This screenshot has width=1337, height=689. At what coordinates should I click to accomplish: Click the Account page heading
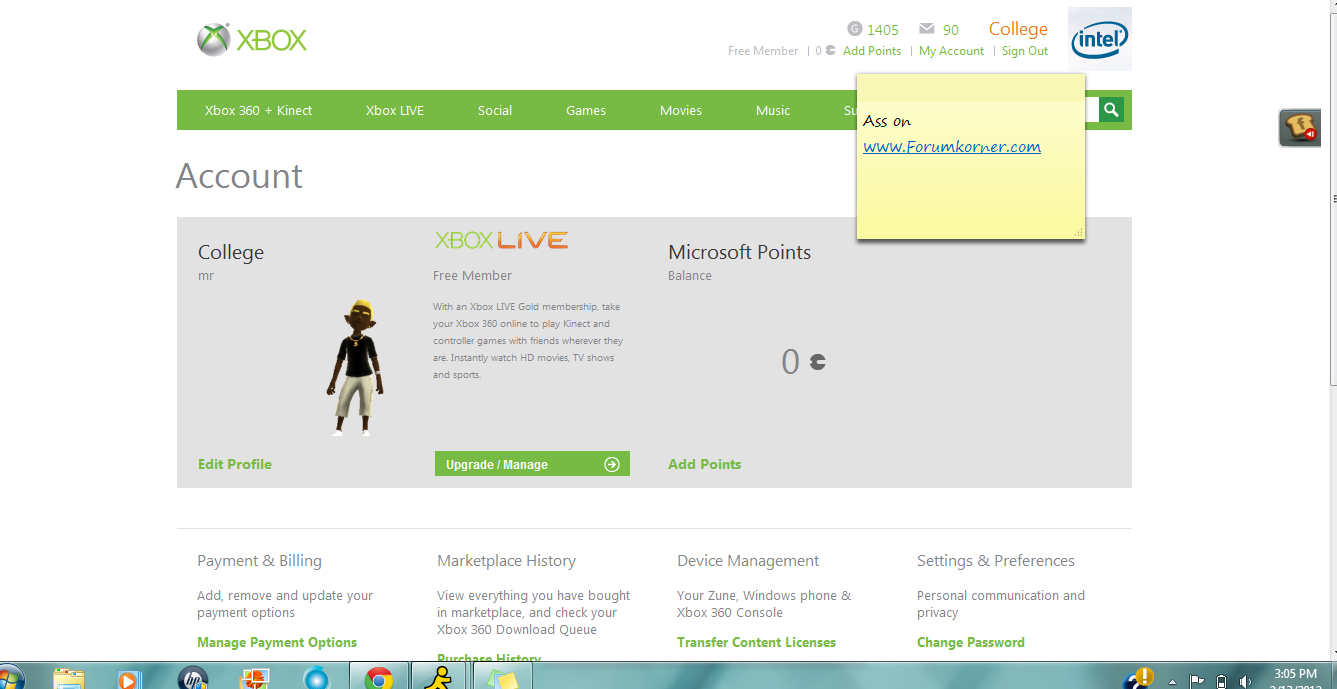[x=239, y=176]
